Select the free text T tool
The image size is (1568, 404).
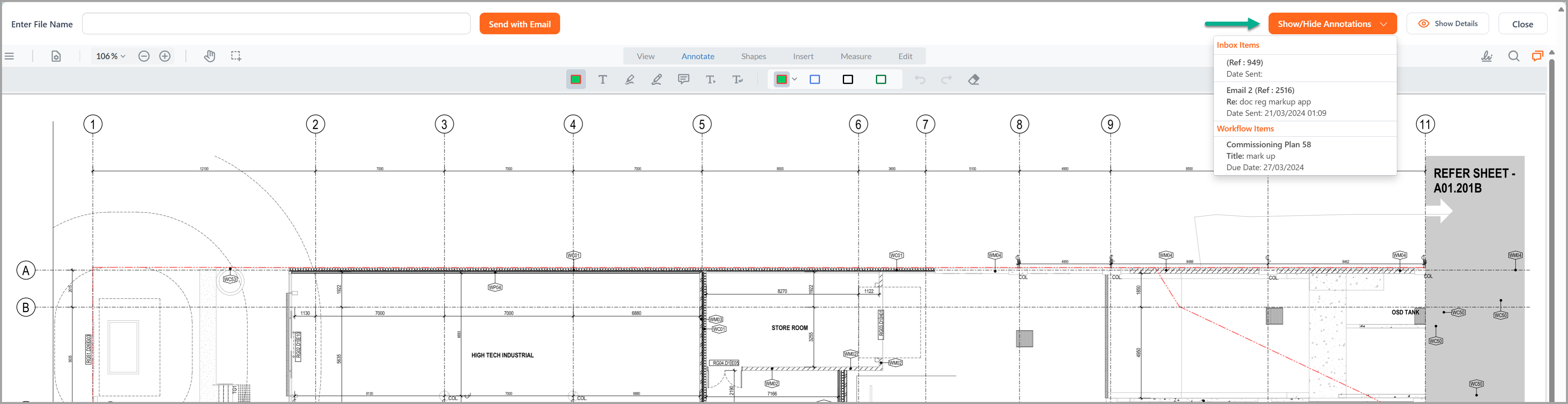click(603, 80)
